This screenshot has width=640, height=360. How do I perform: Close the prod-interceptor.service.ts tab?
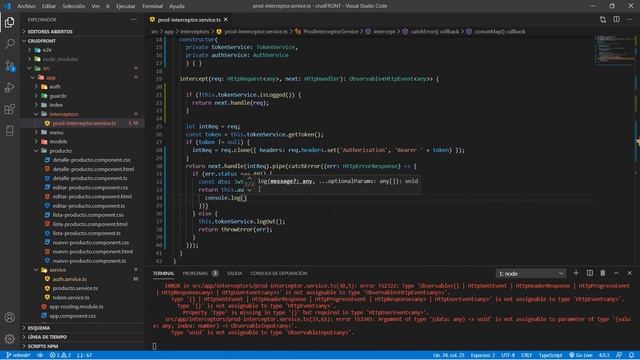[226, 20]
